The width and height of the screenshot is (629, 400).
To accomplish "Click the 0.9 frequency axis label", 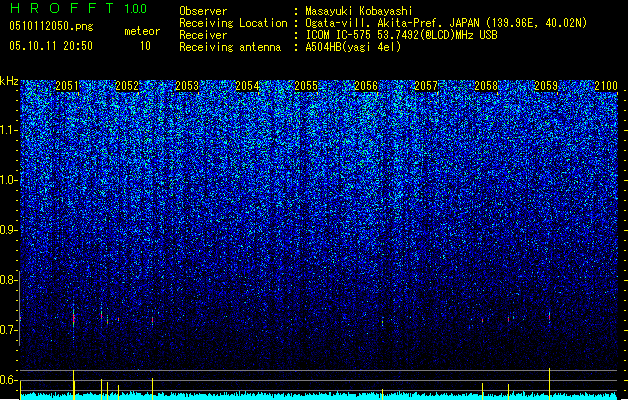I will coord(8,230).
